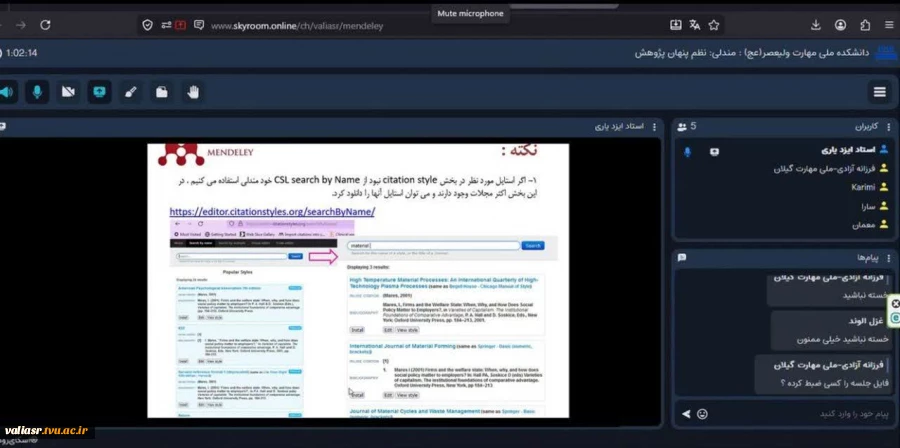Click microphone icon beside استاد ایزد یاری
Image resolution: width=900 pixels, height=448 pixels.
point(688,152)
